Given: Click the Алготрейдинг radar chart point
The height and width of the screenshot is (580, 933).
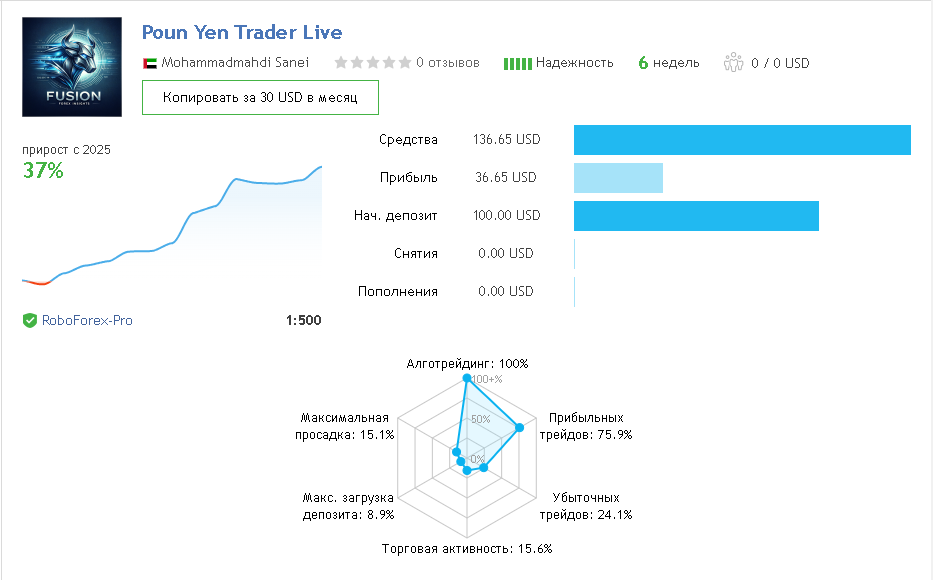Looking at the screenshot, I should [x=467, y=378].
